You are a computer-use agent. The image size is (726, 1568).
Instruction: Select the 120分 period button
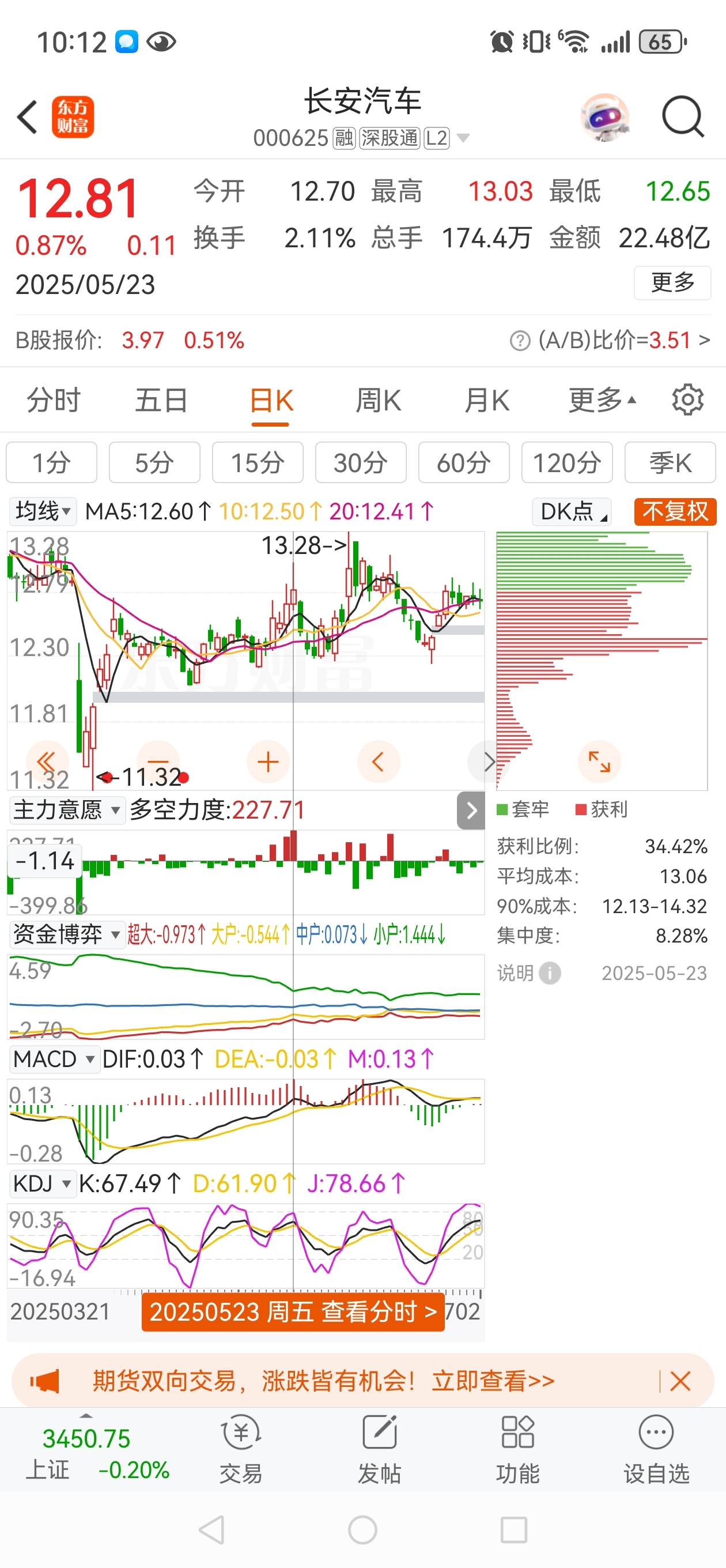click(x=567, y=462)
